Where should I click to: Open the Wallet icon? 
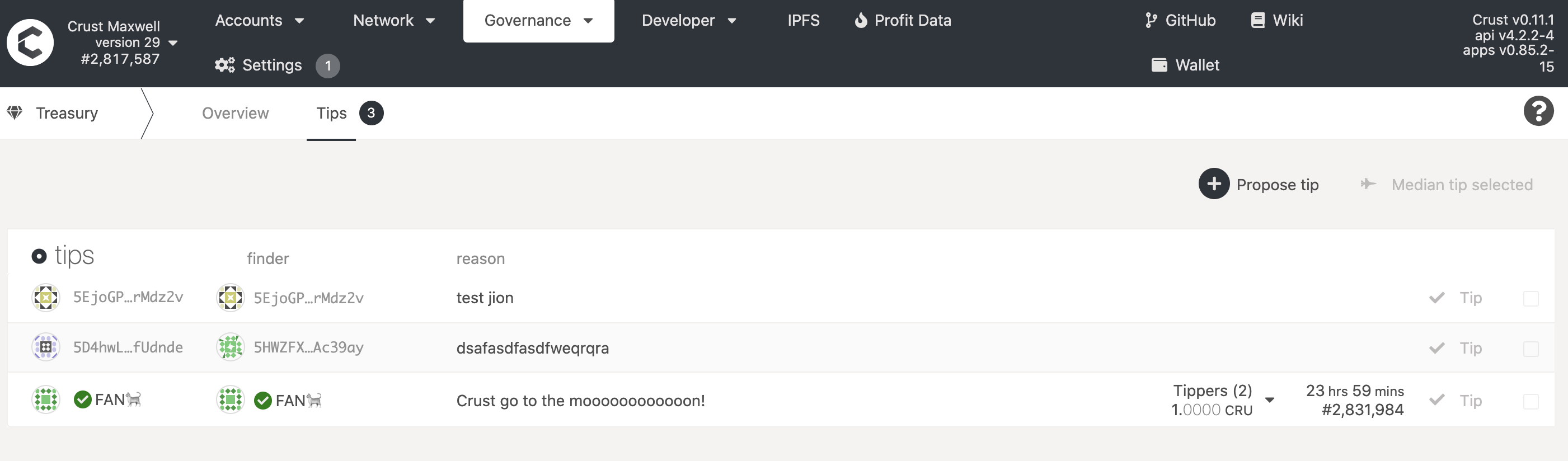(1159, 65)
